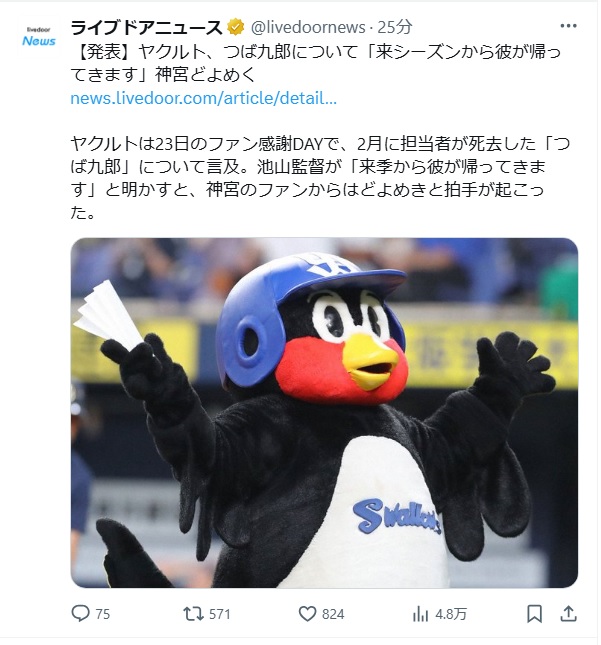This screenshot has height=645, width=601.
Task: Click the 25分 timestamp
Action: click(x=395, y=28)
